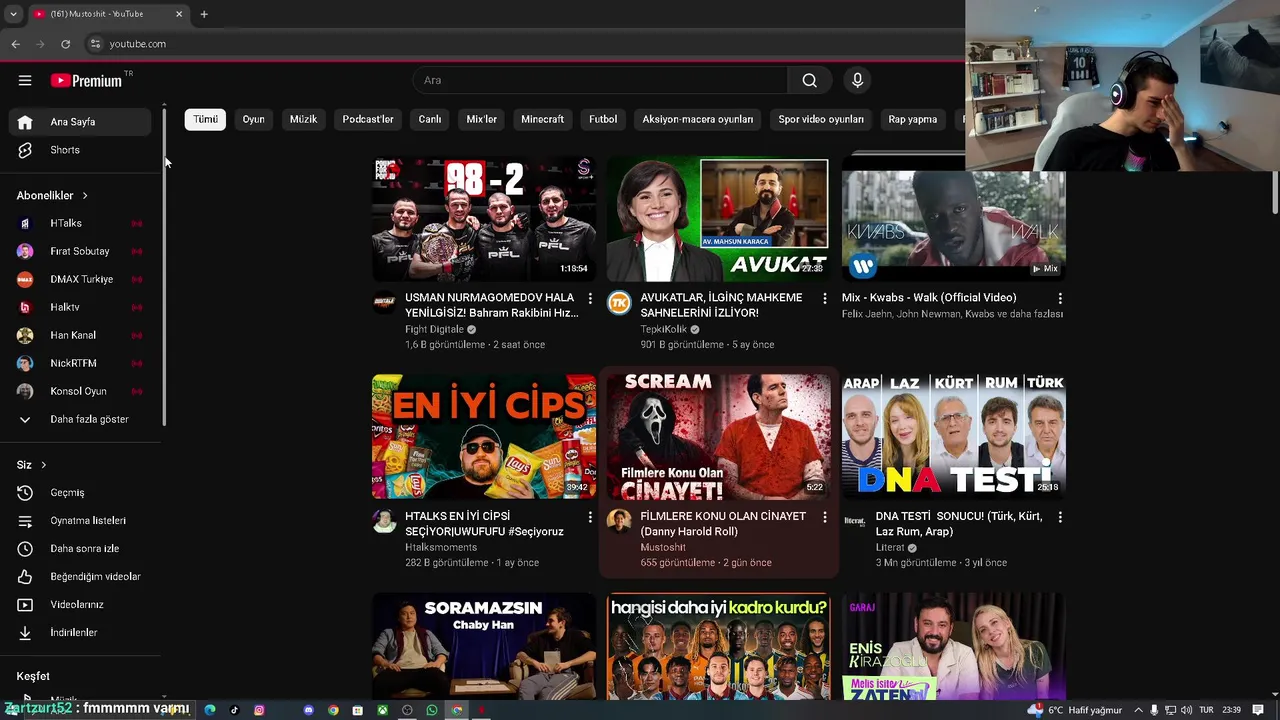Select the Futbol filter chip
The image size is (1280, 720).
[x=603, y=119]
